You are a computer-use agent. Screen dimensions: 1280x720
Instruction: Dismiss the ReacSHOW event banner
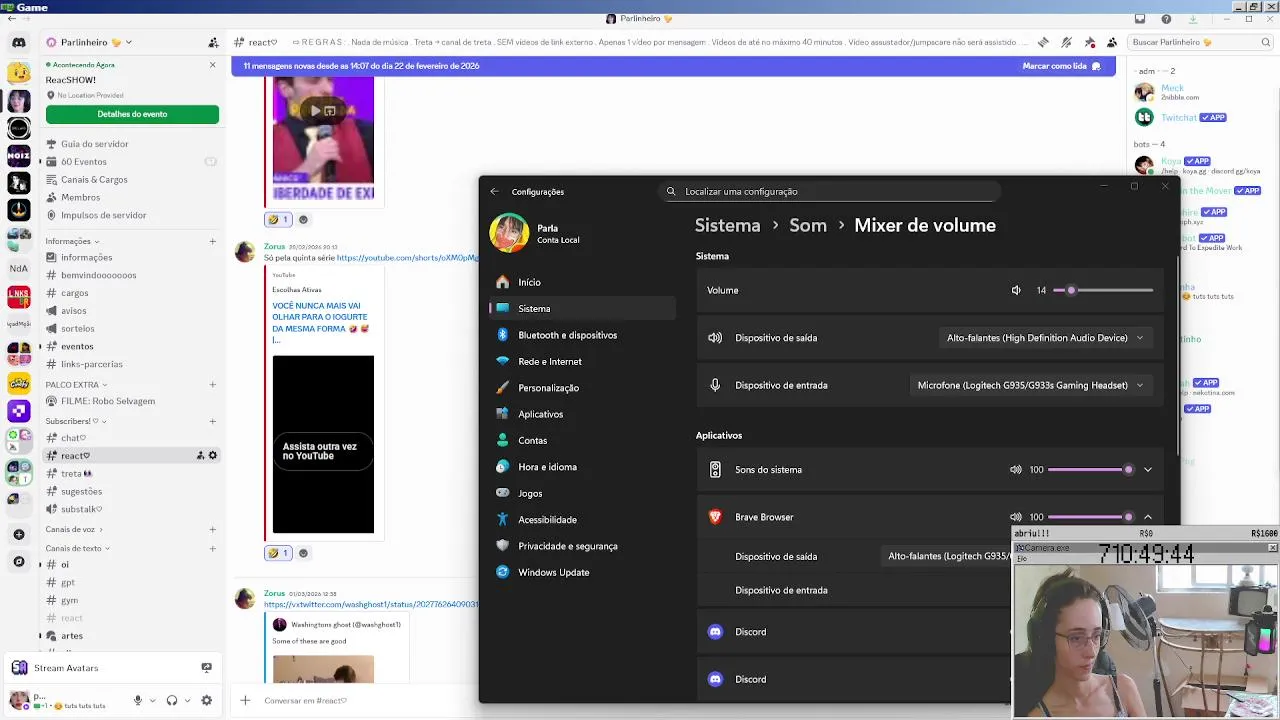(x=212, y=65)
